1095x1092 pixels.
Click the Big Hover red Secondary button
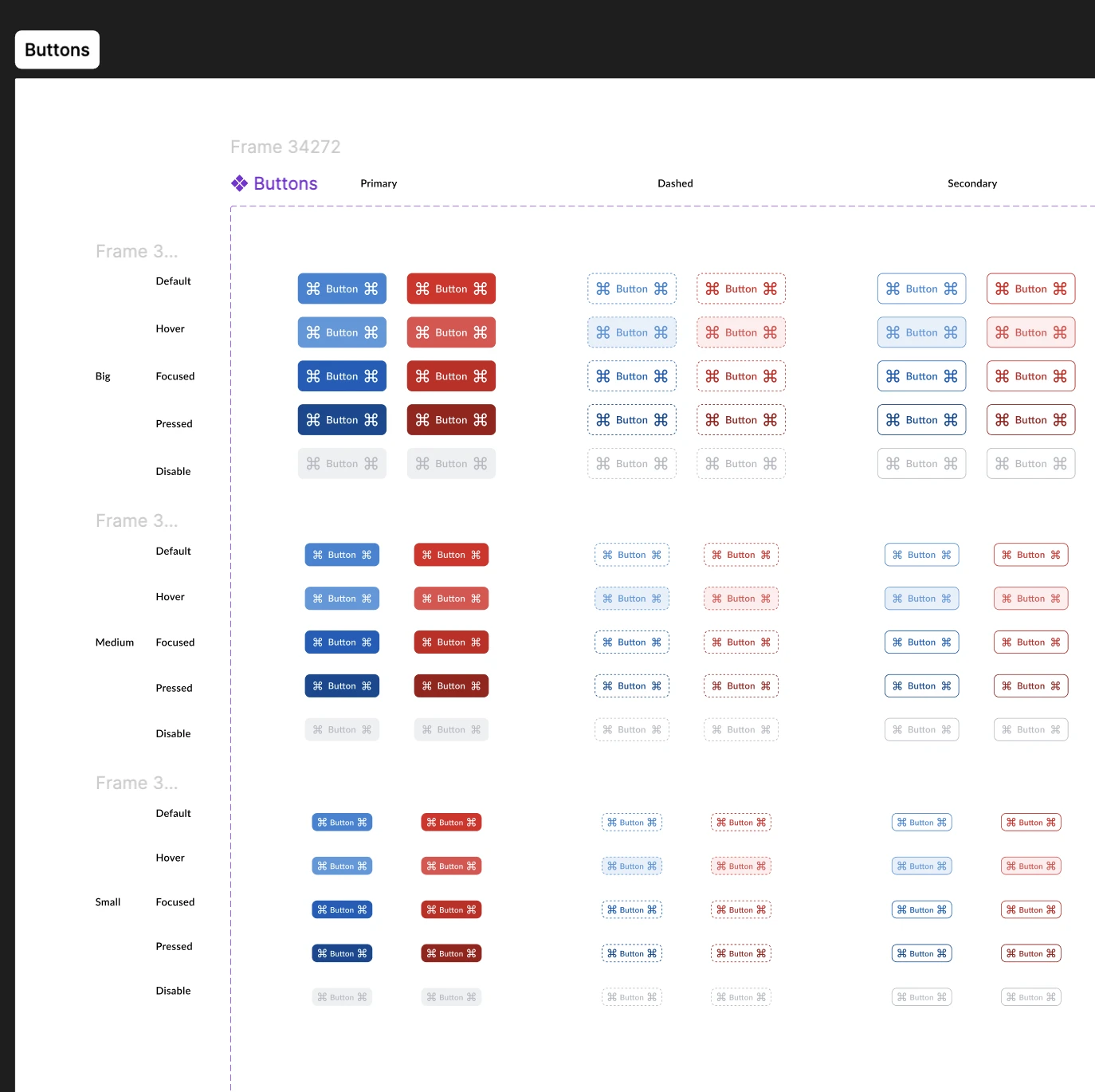click(x=1031, y=332)
